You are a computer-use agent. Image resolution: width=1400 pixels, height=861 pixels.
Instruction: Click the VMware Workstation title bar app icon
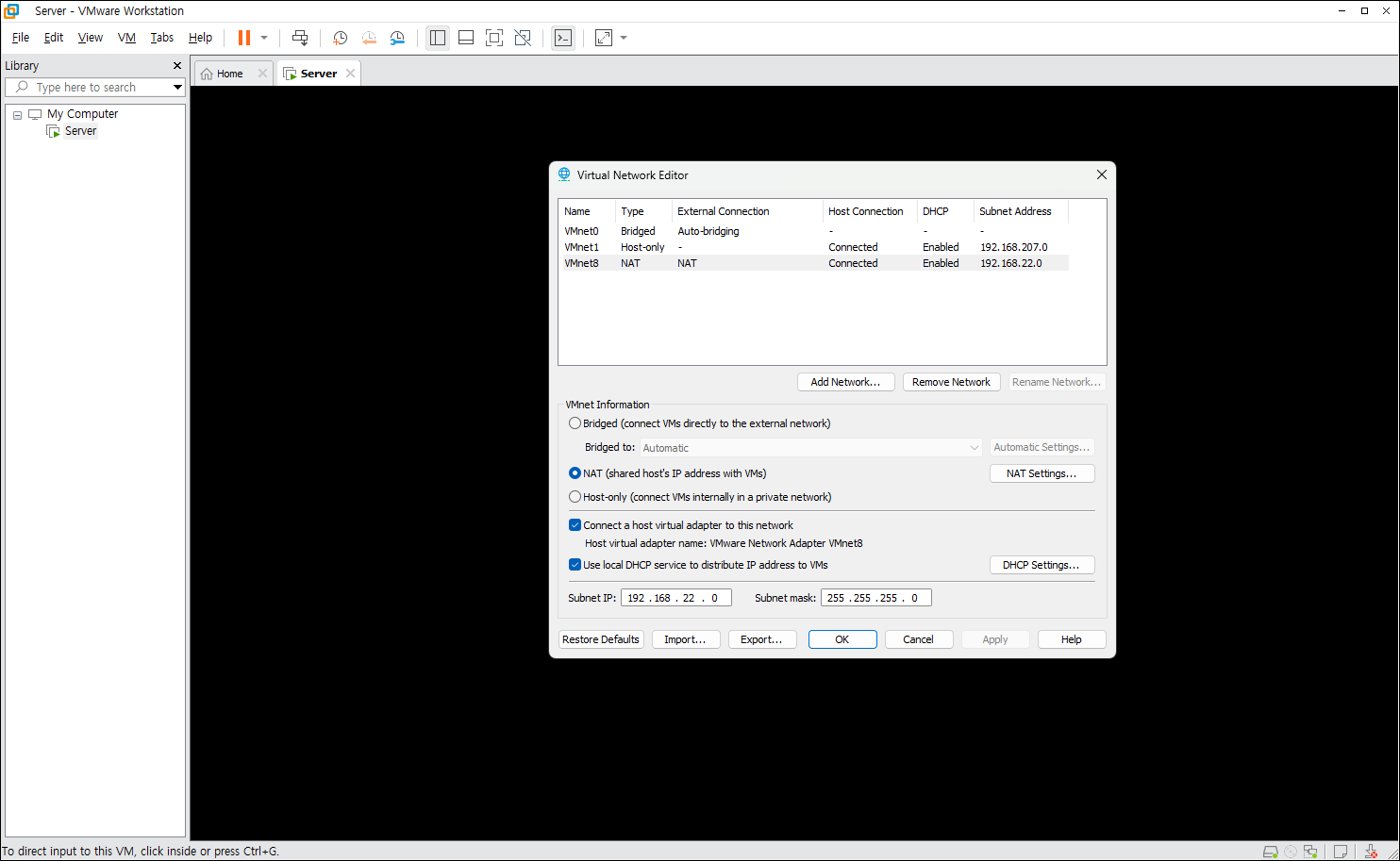click(11, 11)
